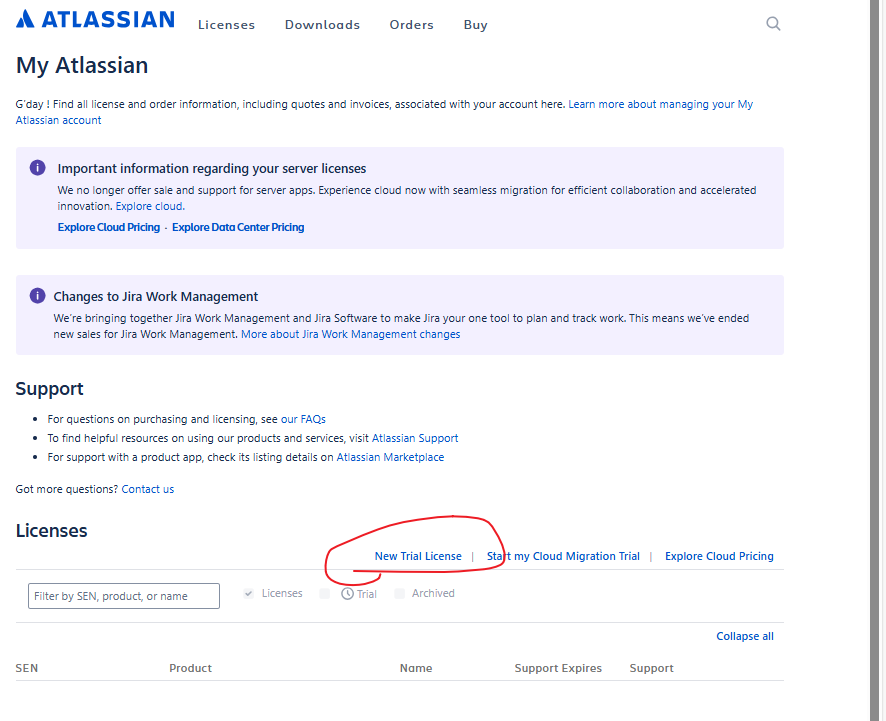The height and width of the screenshot is (721, 886).
Task: Toggle the Licenses filter checkbox
Action: 248,593
